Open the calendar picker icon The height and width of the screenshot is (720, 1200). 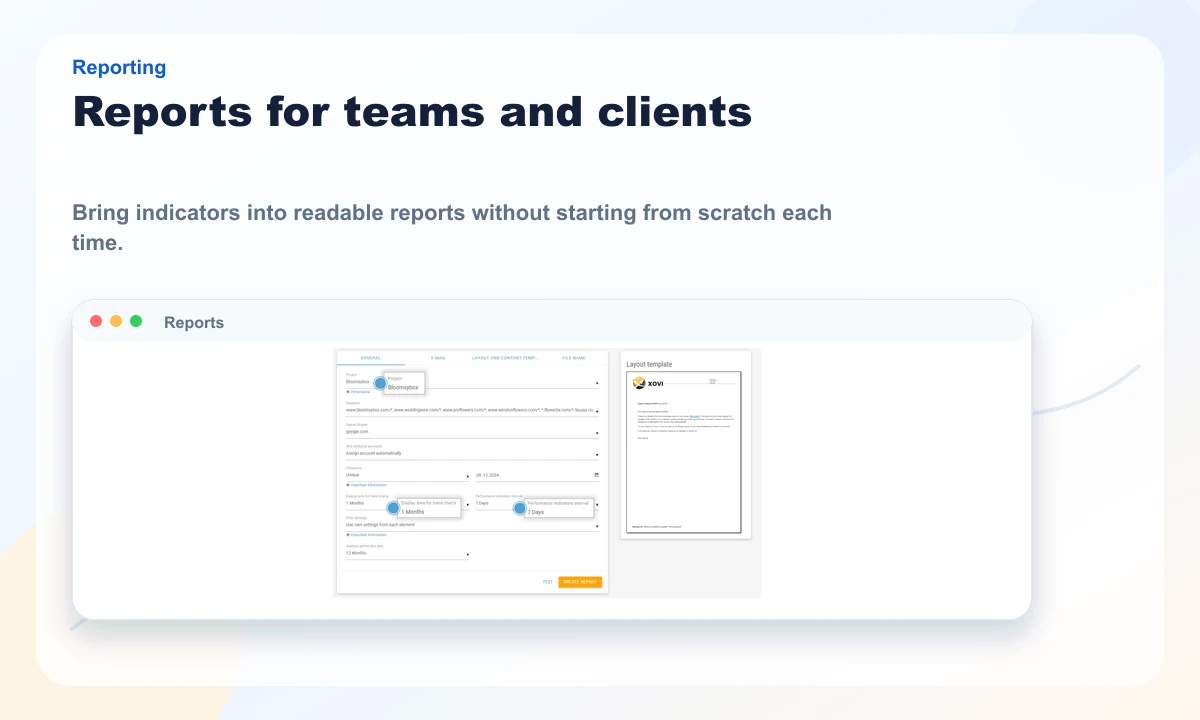(x=596, y=476)
